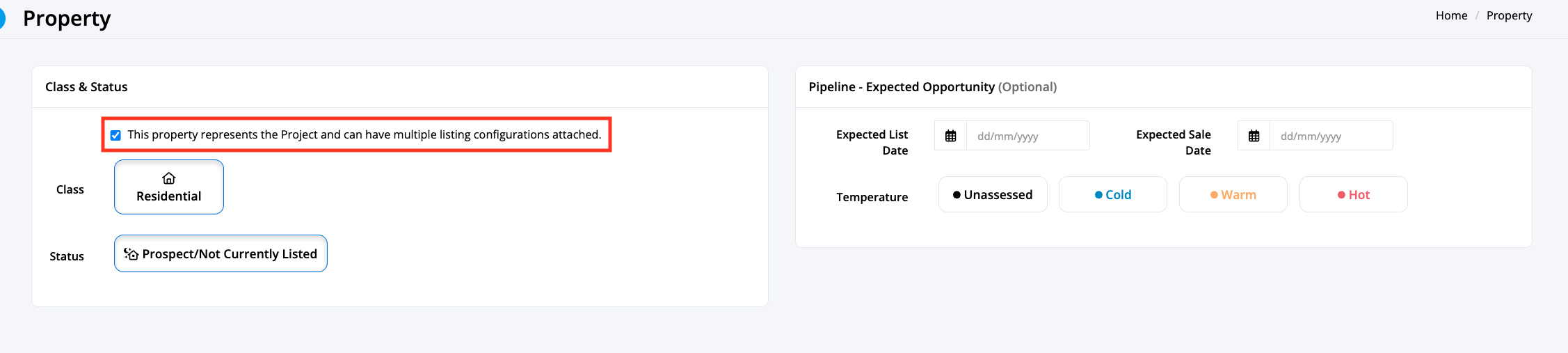Select the Warm temperature option
1568x353 pixels.
coord(1233,194)
